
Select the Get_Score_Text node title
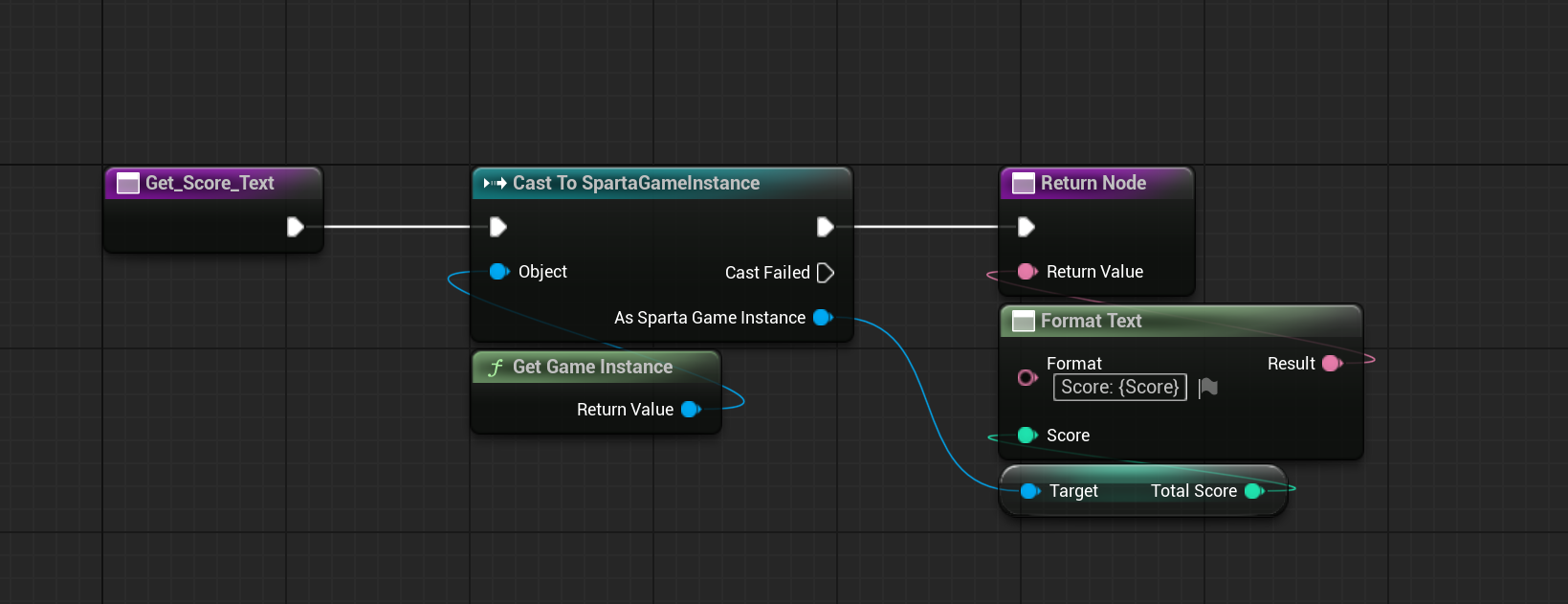[x=210, y=183]
